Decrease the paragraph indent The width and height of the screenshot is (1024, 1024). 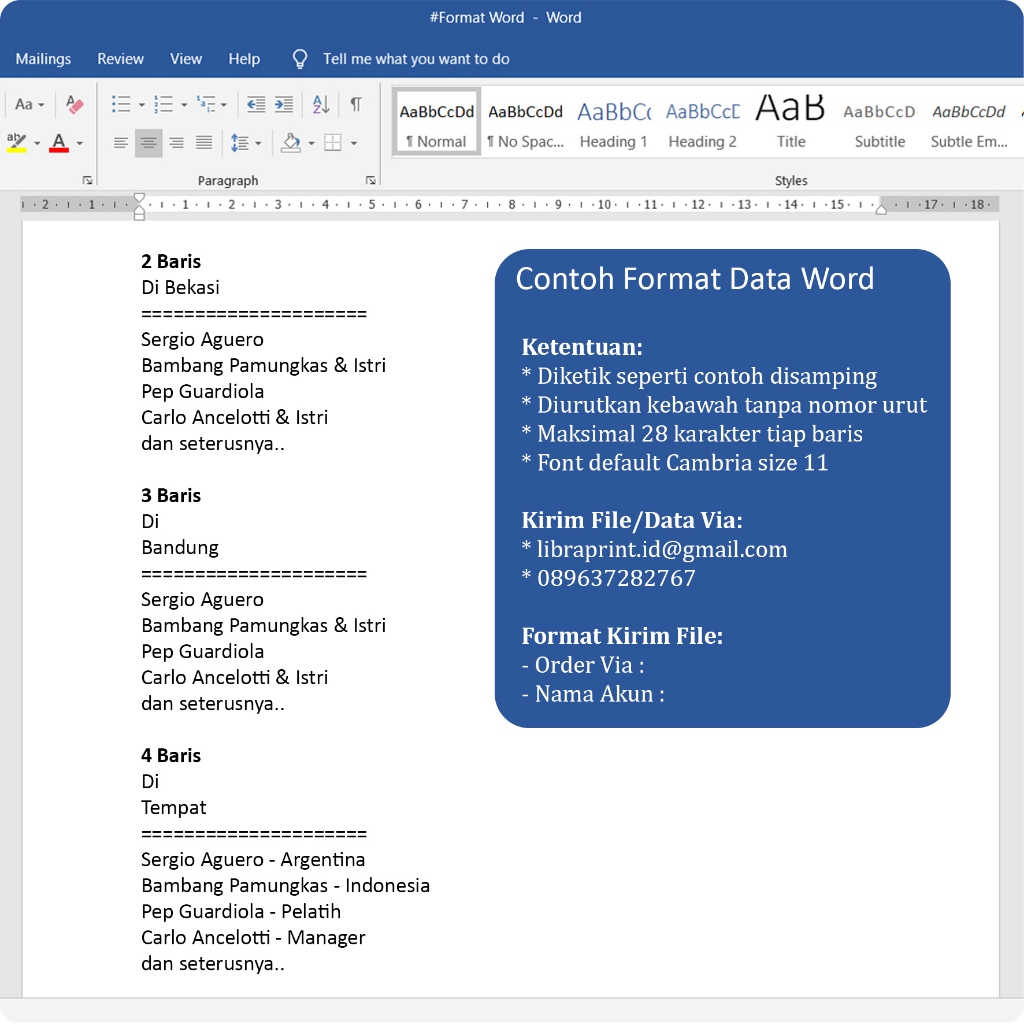pyautogui.click(x=255, y=104)
